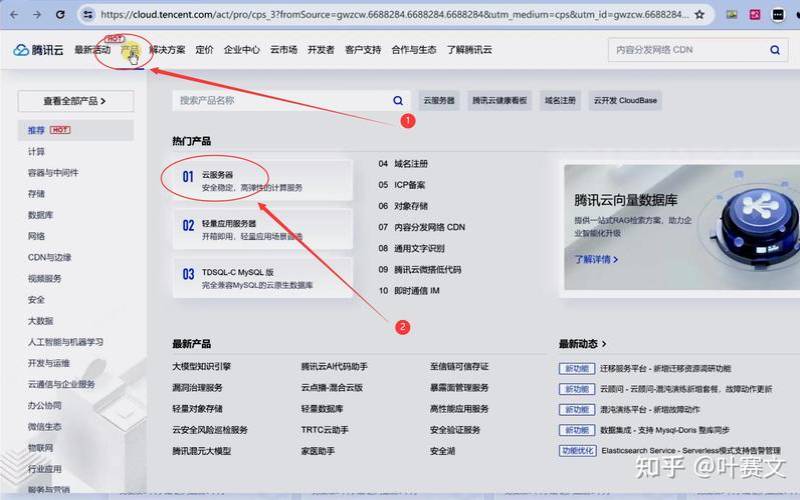Image resolution: width=800 pixels, height=500 pixels.
Task: Open site info icon in address bar
Action: pos(88,14)
